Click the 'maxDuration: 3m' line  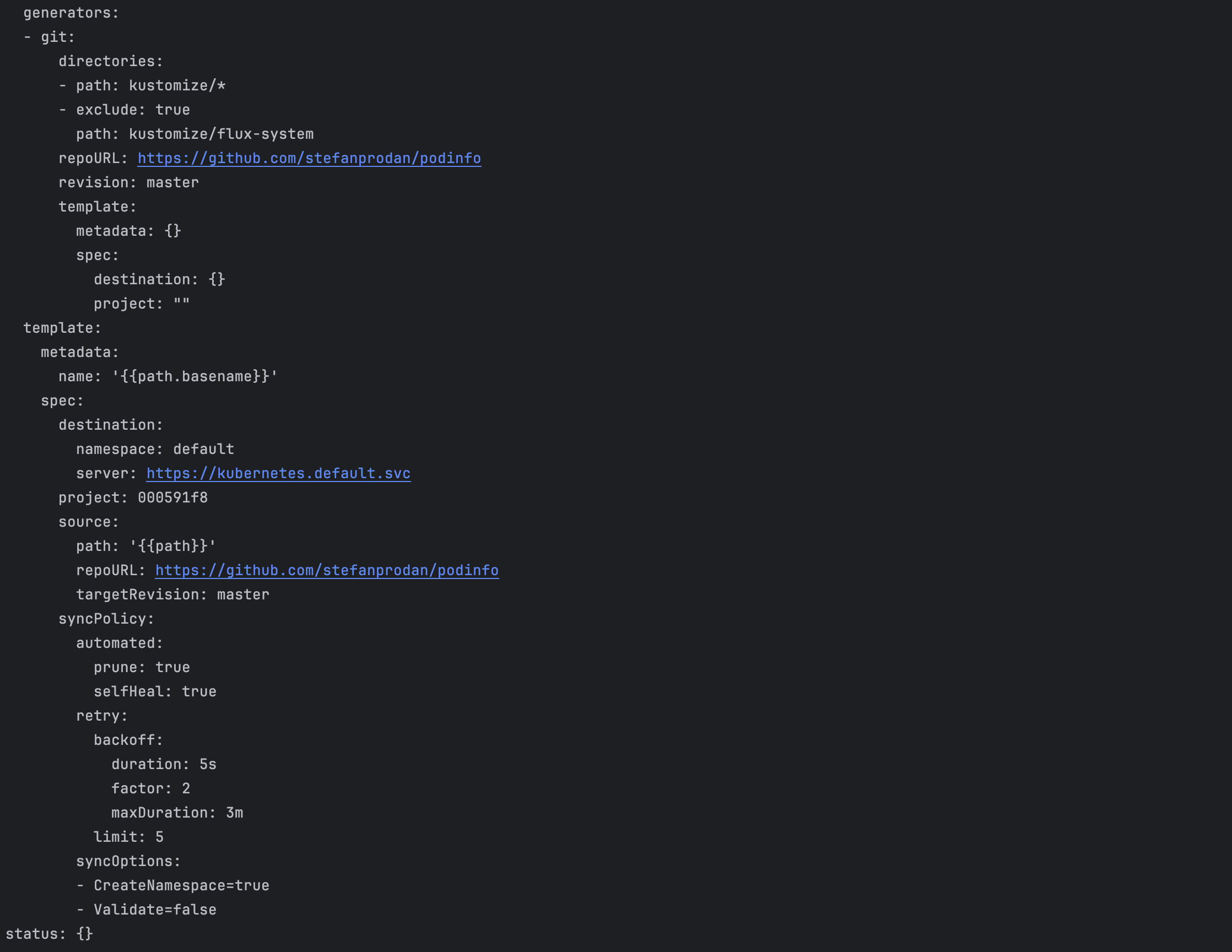[177, 813]
